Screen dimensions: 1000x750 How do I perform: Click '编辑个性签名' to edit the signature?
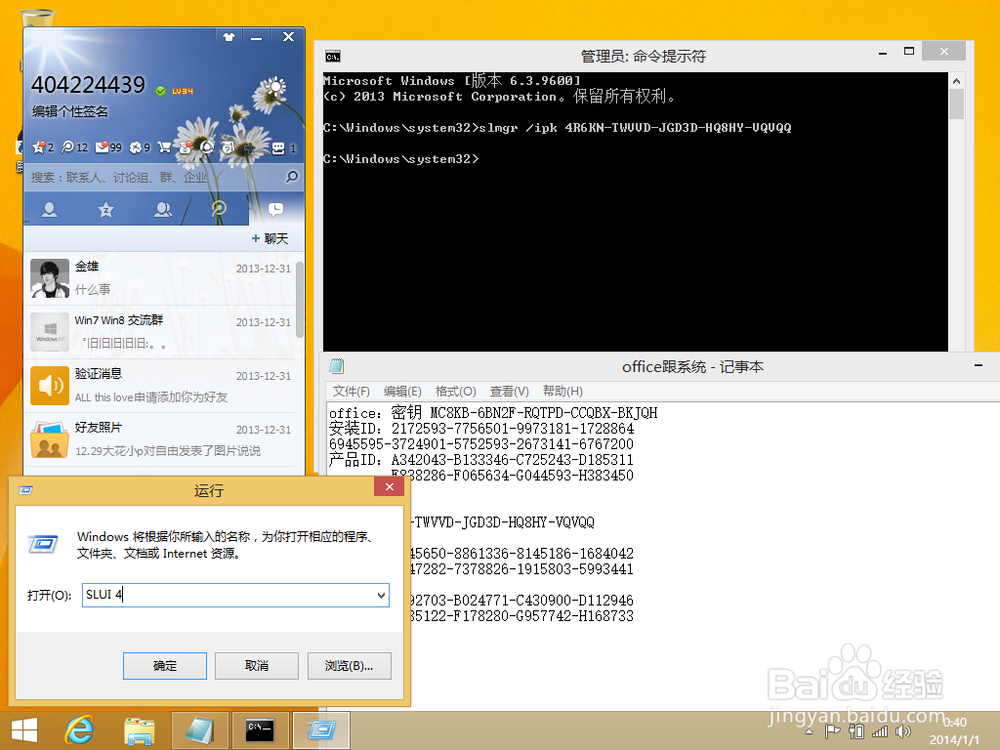tap(70, 112)
